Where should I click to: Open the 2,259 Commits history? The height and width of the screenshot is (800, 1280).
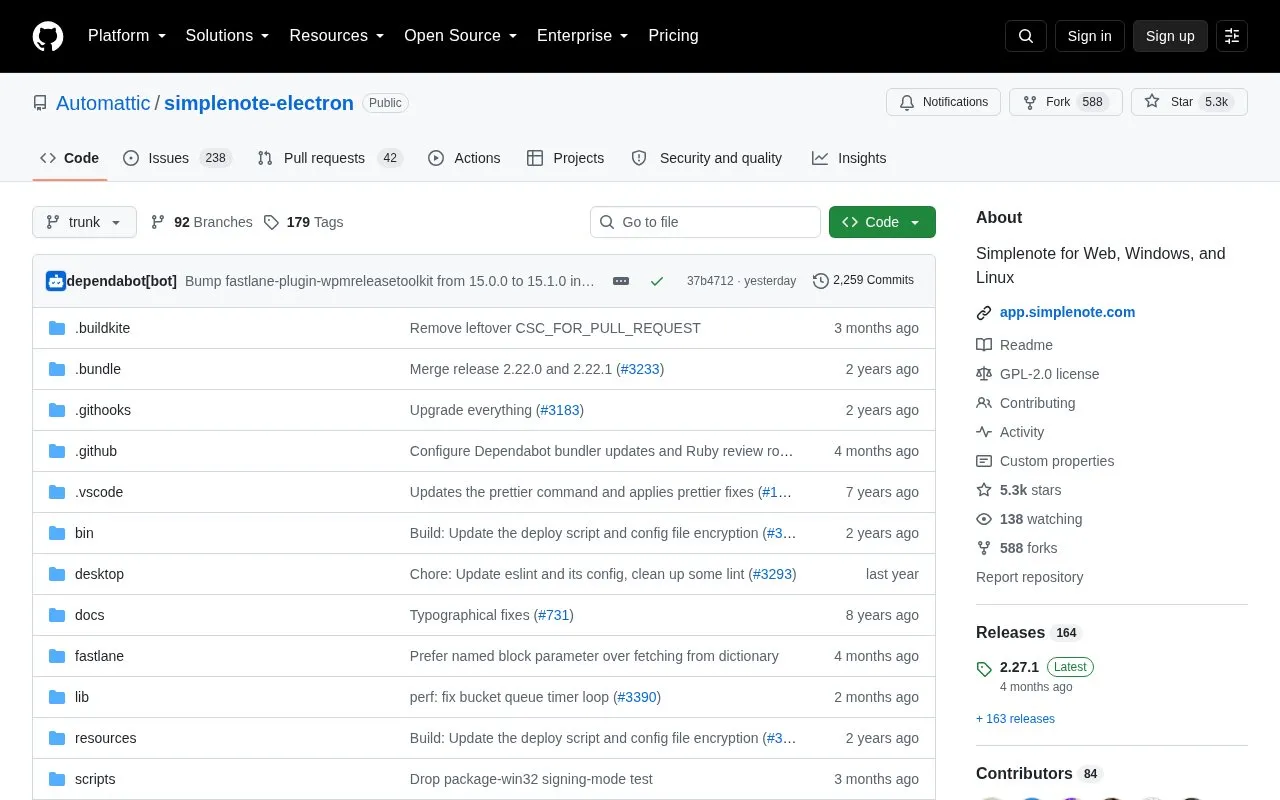click(863, 280)
